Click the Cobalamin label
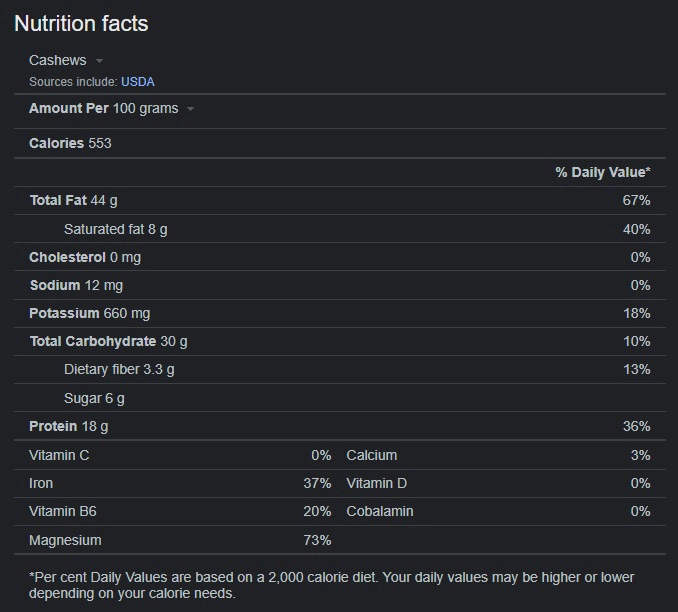 pos(379,511)
